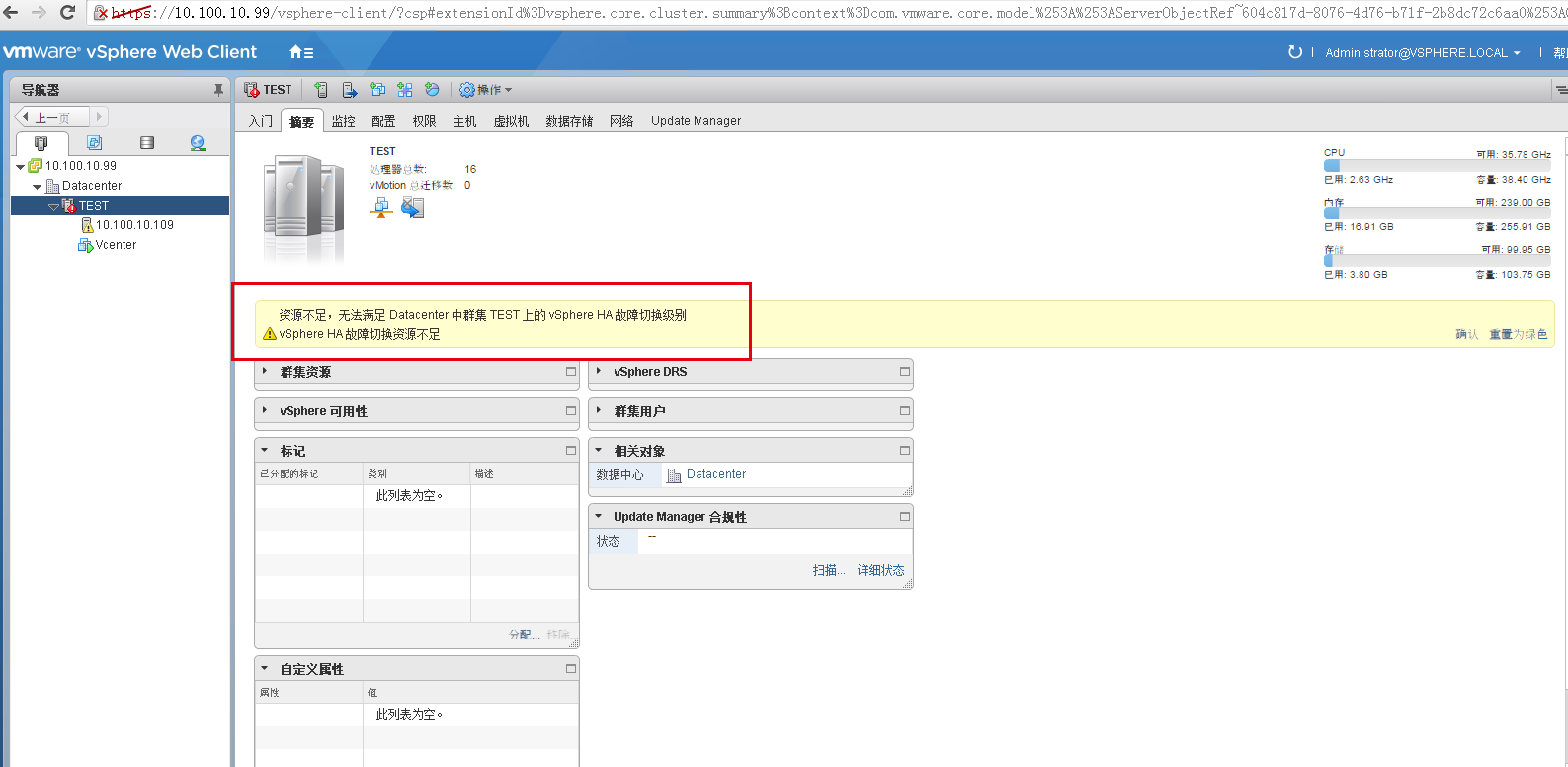
Task: Click 重置为绿色 on the alarm banner
Action: (1519, 335)
